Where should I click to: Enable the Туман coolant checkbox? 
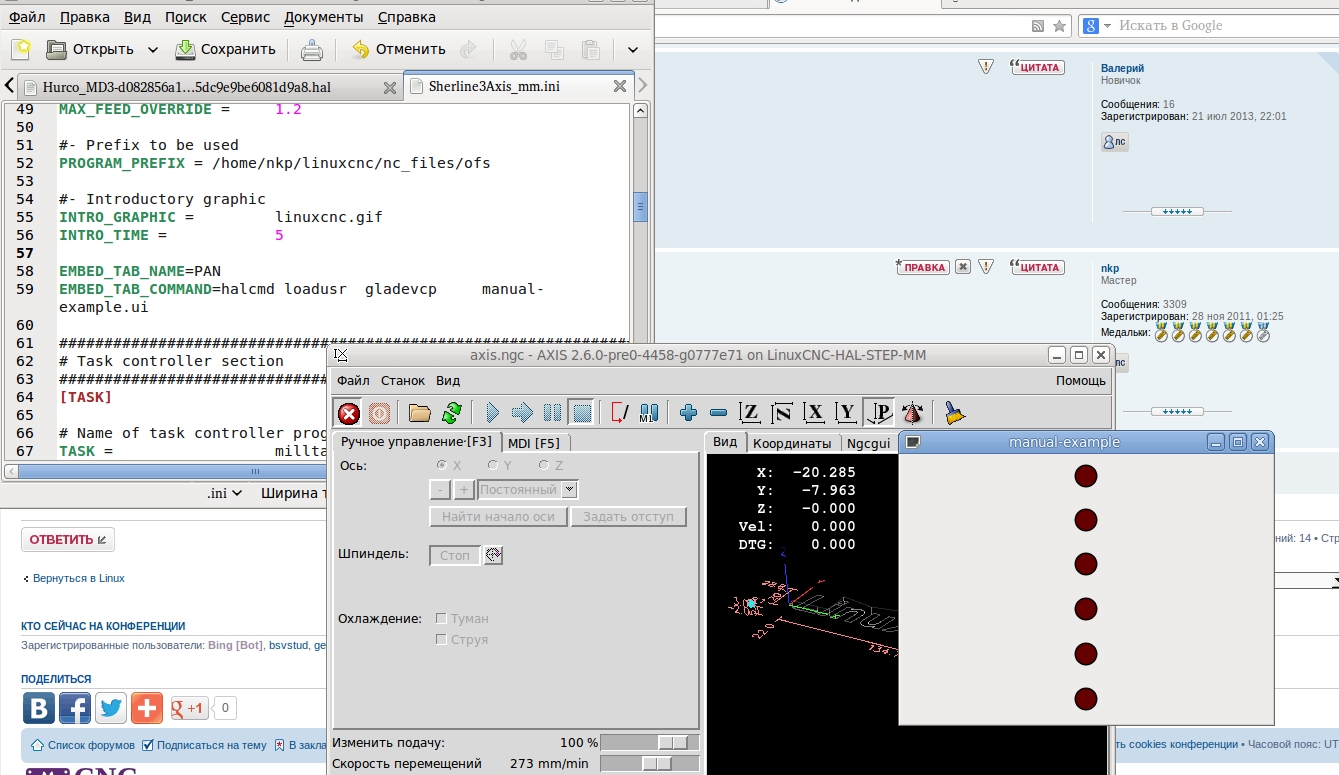441,619
